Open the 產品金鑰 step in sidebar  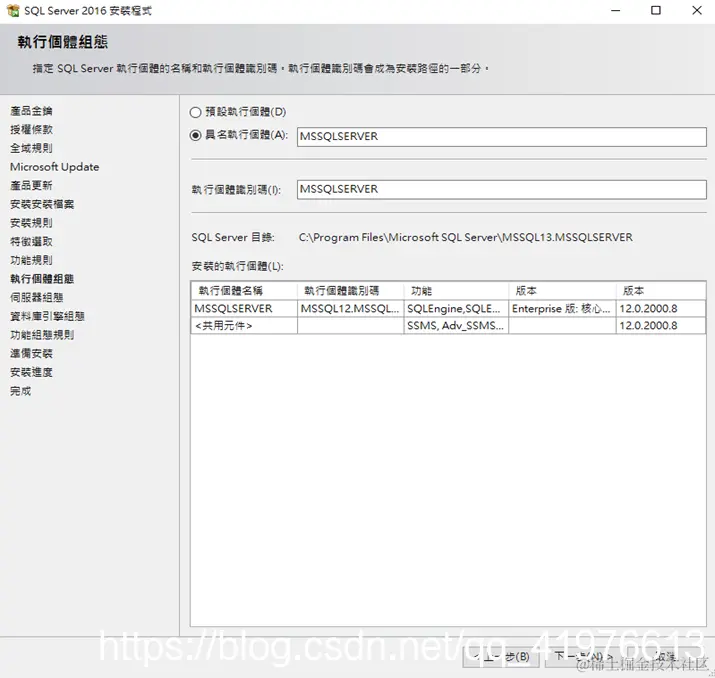(31, 111)
